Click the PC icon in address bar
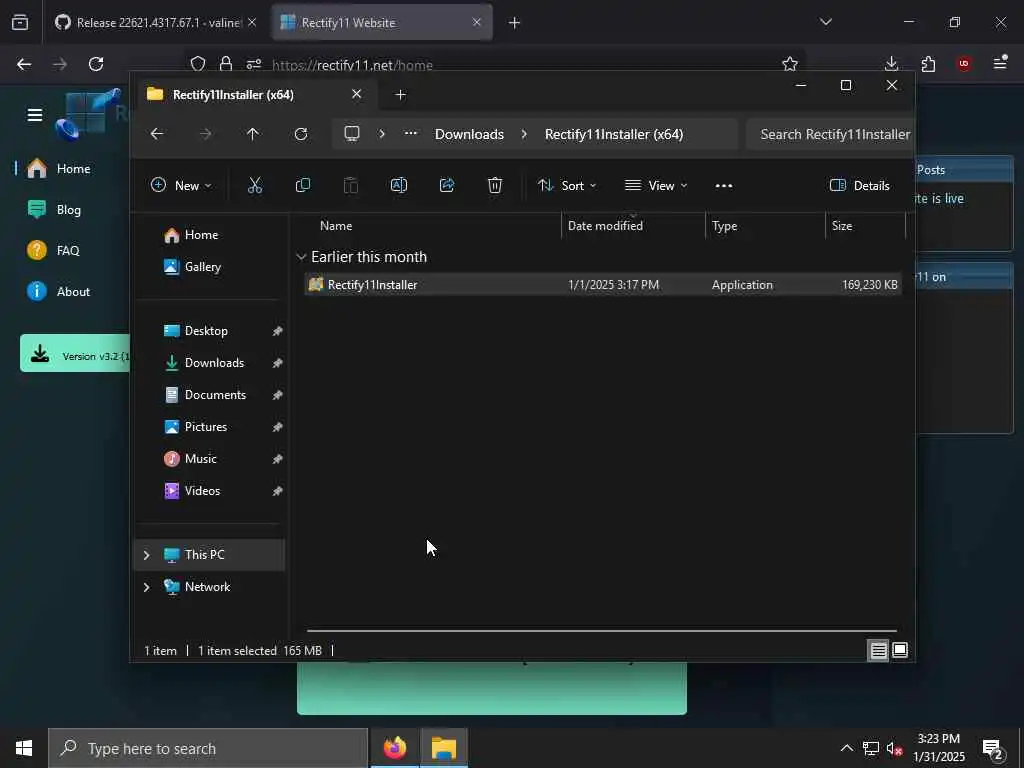The height and width of the screenshot is (768, 1024). [352, 134]
